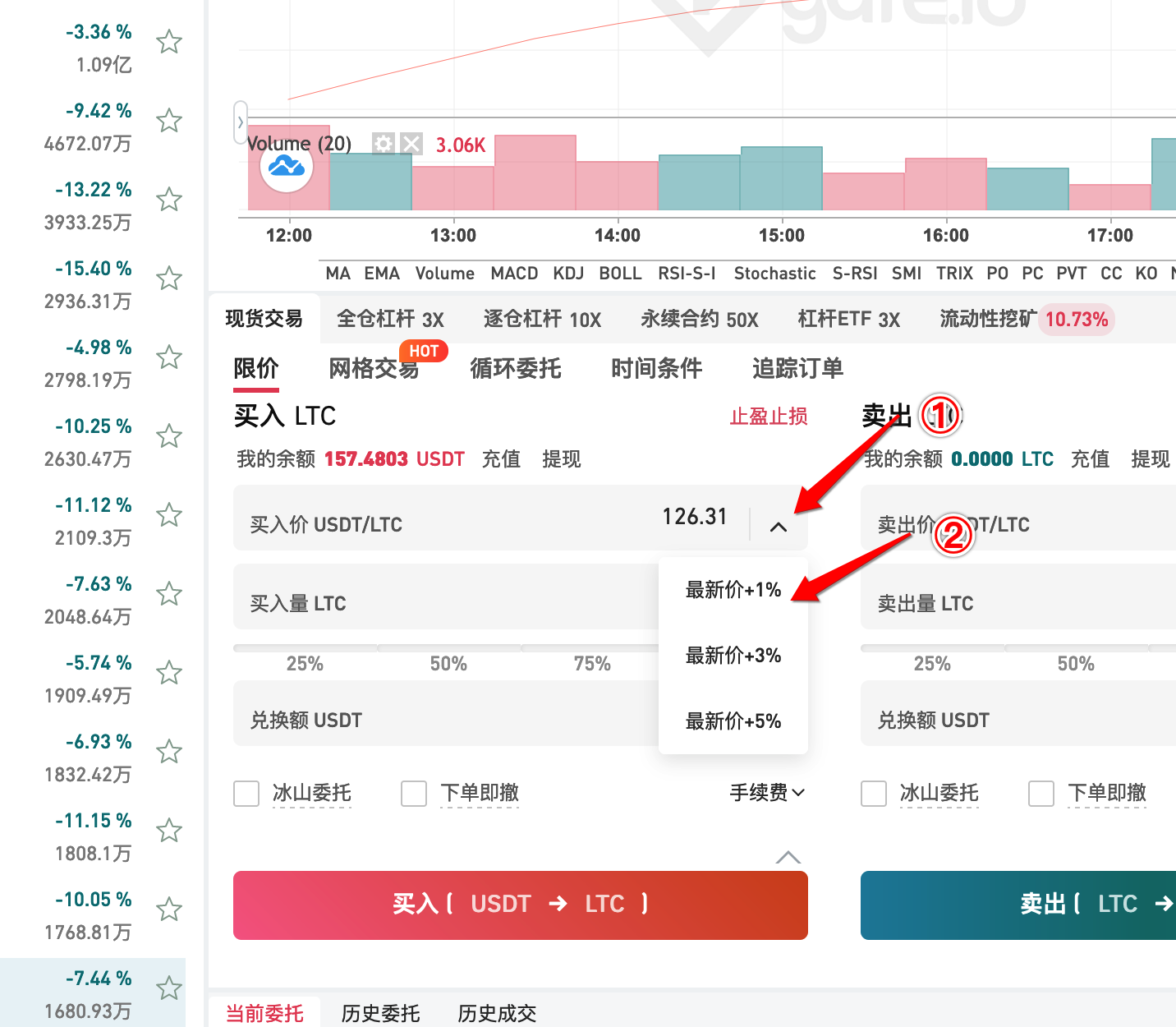Click the 买入 USDT → LTC button
Screen dimensions: 1176x1027
coord(521,905)
